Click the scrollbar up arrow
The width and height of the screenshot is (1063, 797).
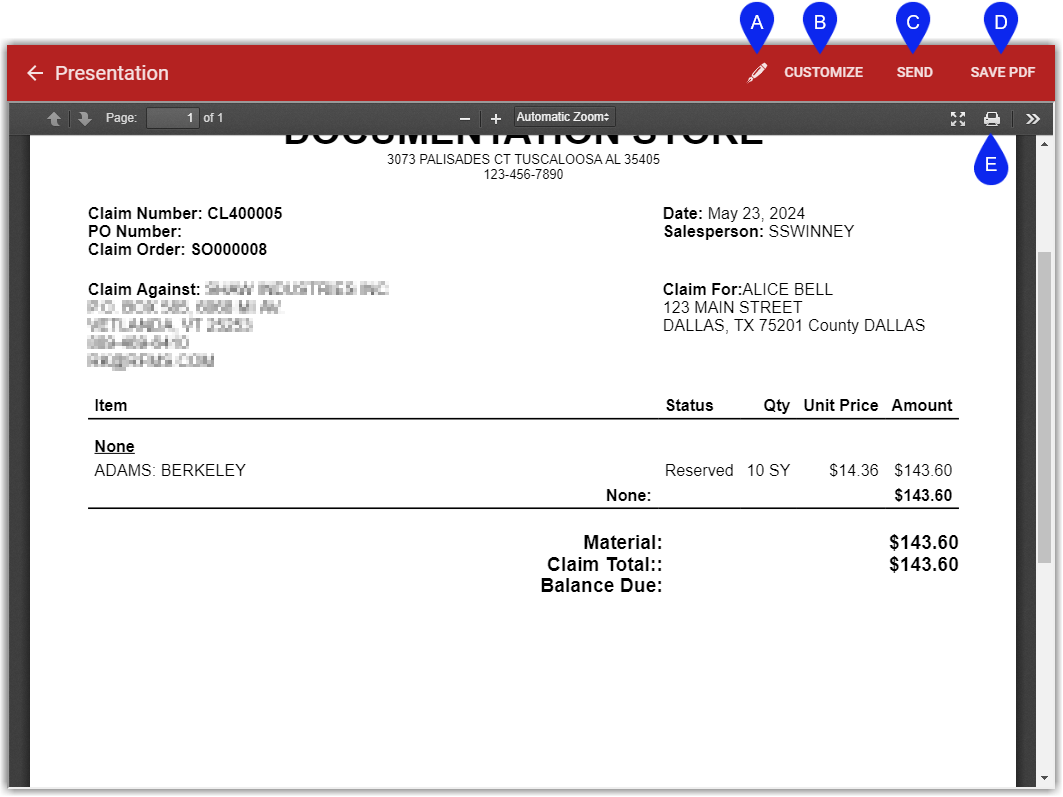1045,145
